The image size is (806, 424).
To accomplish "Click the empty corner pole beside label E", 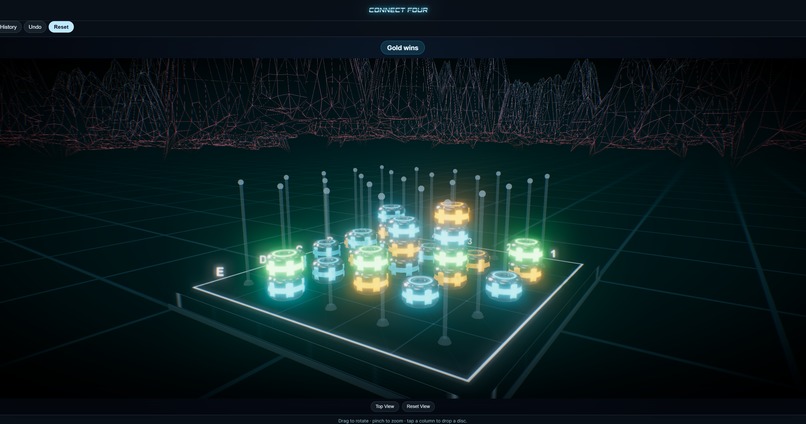I will [244, 232].
